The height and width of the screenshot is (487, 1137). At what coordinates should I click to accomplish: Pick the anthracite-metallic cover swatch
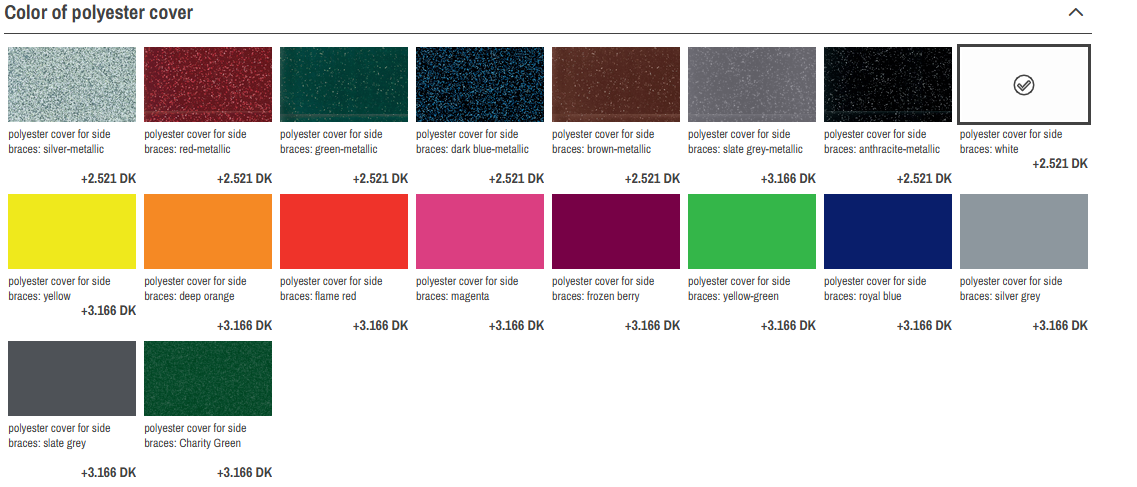(x=888, y=84)
